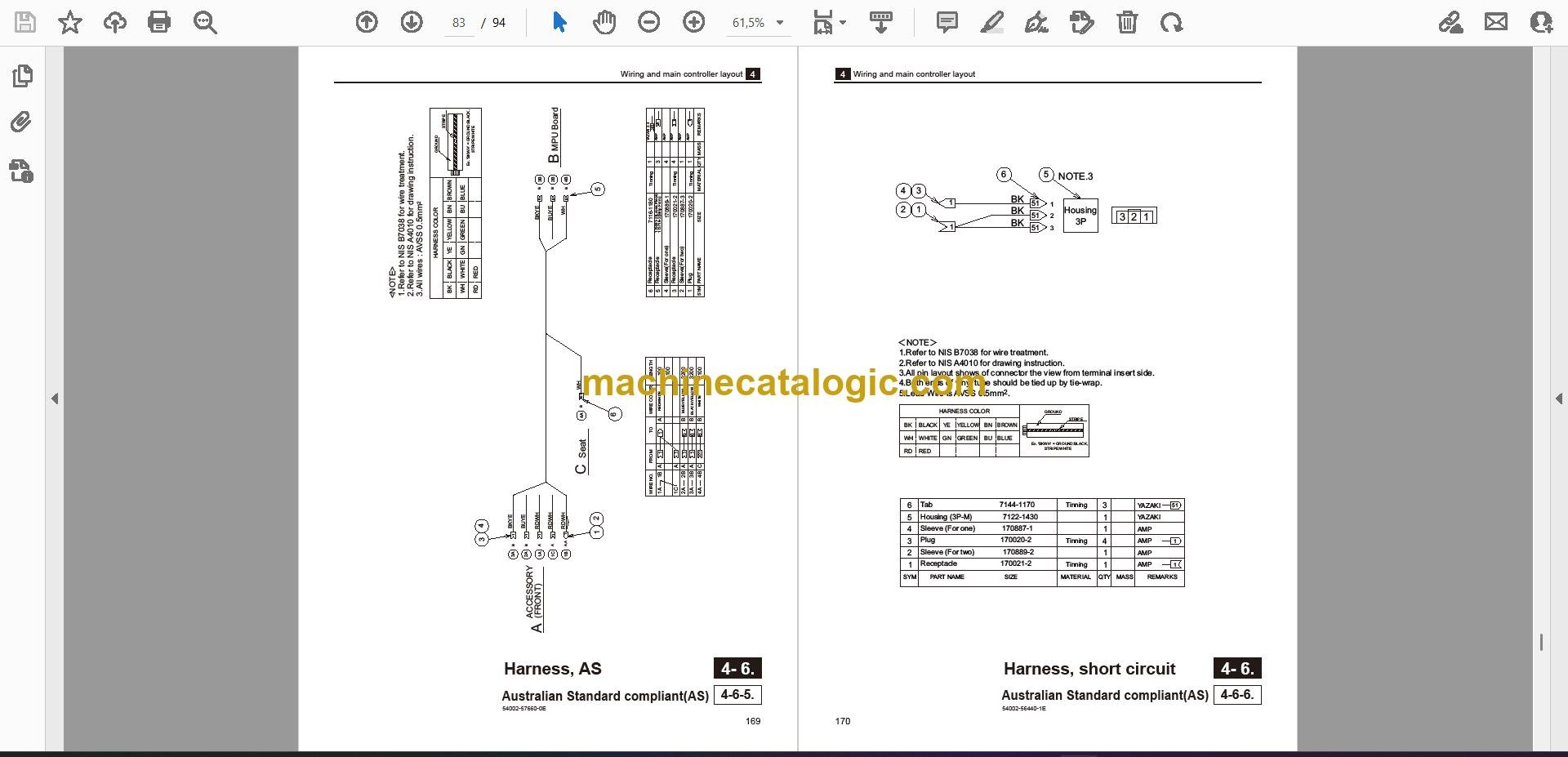Viewport: 1568px width, 757px height.
Task: Zoom out with the minus button
Action: (x=649, y=22)
